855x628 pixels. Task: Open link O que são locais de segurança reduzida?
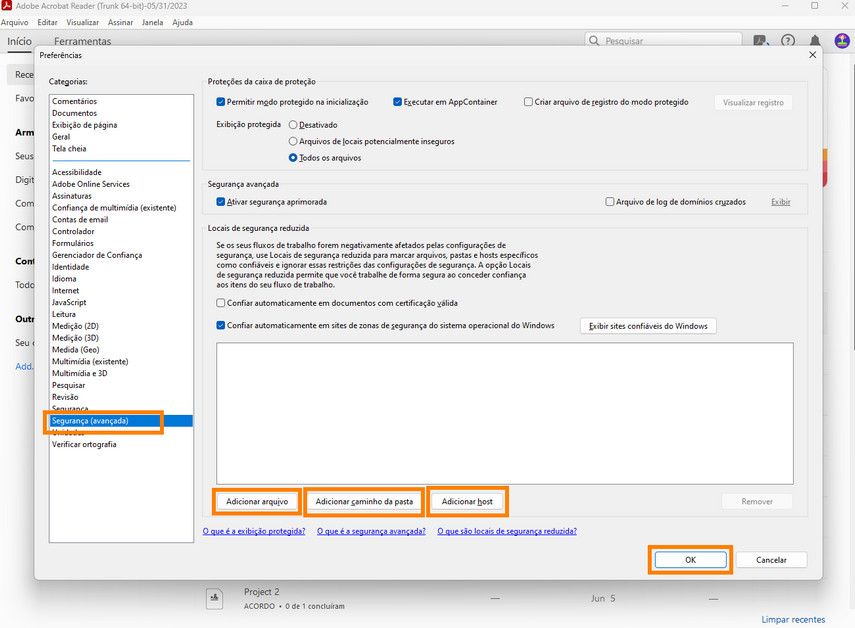click(x=507, y=531)
